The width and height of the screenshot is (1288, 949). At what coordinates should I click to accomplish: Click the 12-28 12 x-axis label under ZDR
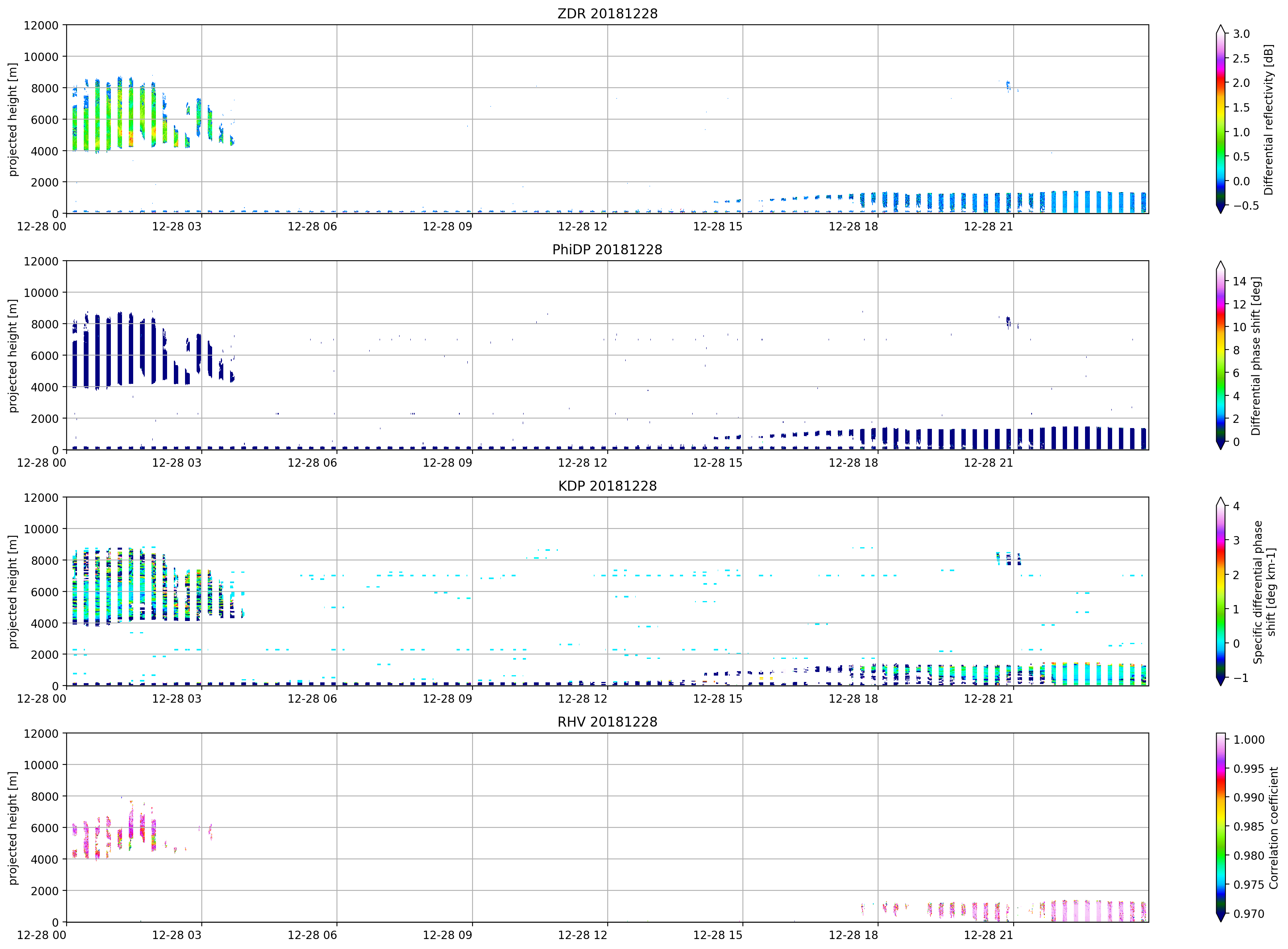[582, 226]
